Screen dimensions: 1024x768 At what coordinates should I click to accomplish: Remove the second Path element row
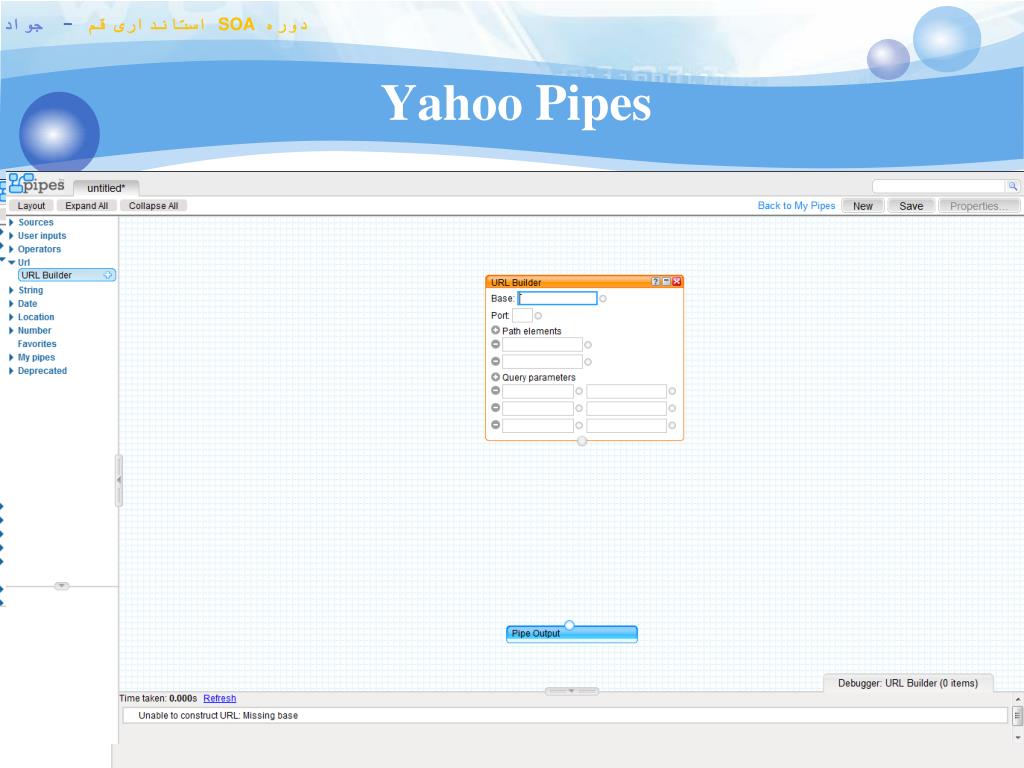coord(496,361)
